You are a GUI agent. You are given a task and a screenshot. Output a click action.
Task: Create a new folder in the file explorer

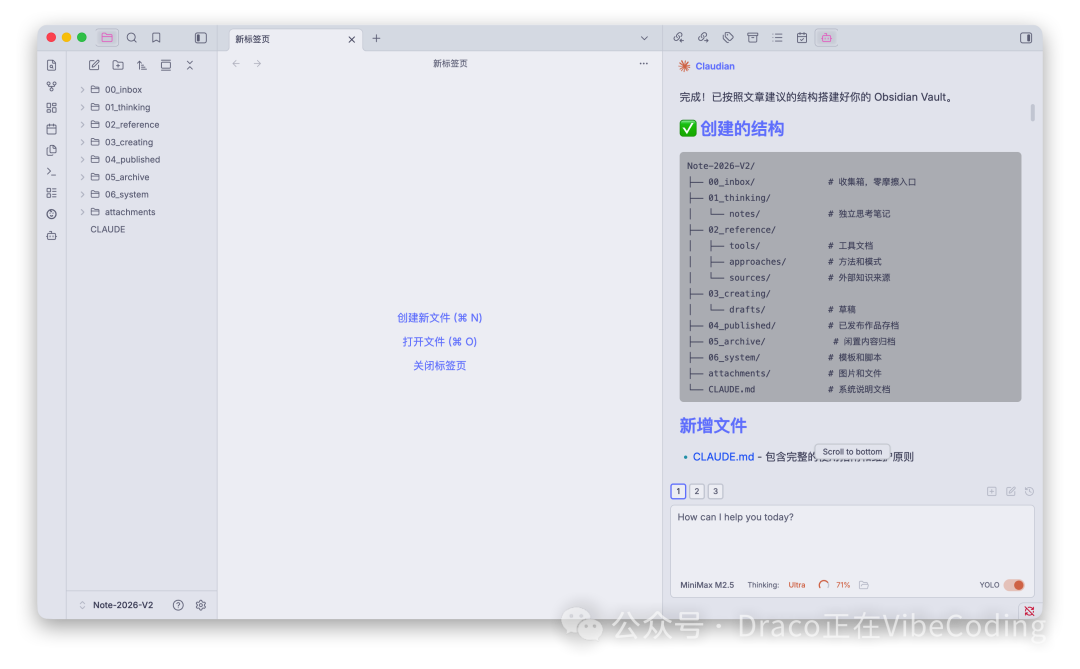(x=118, y=65)
